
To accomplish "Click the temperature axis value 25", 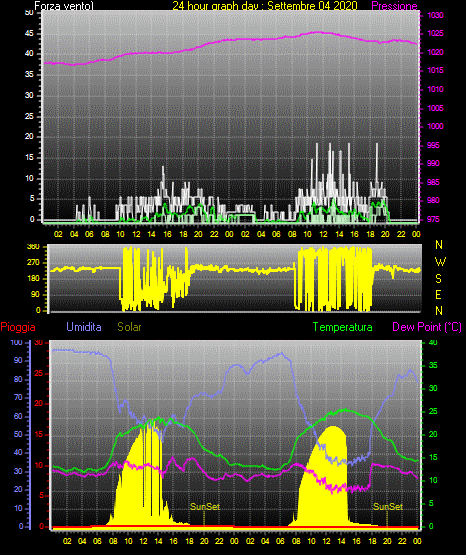I will 433,411.
